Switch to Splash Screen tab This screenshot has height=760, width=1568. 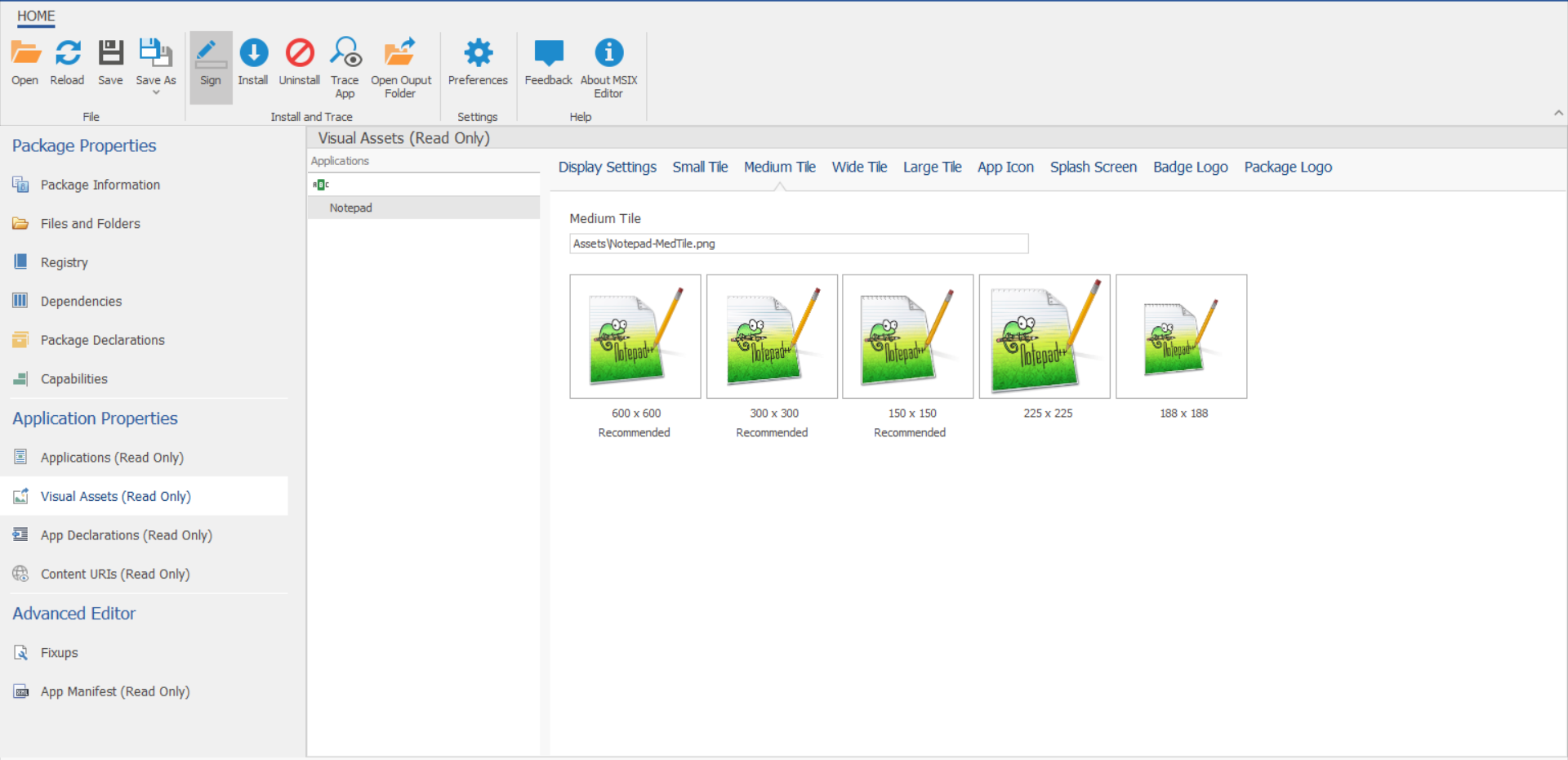click(1093, 167)
